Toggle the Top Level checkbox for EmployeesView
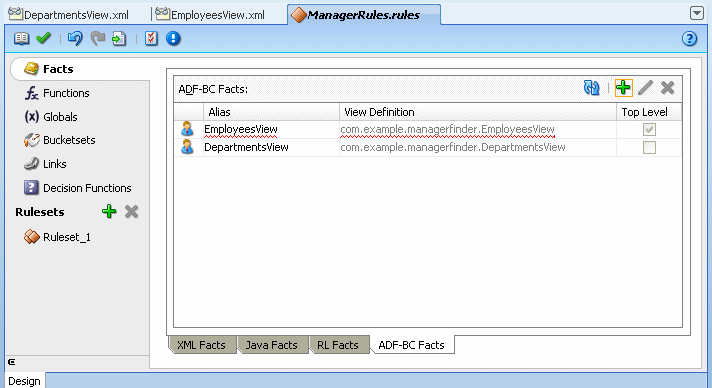This screenshot has width=712, height=388. point(649,129)
